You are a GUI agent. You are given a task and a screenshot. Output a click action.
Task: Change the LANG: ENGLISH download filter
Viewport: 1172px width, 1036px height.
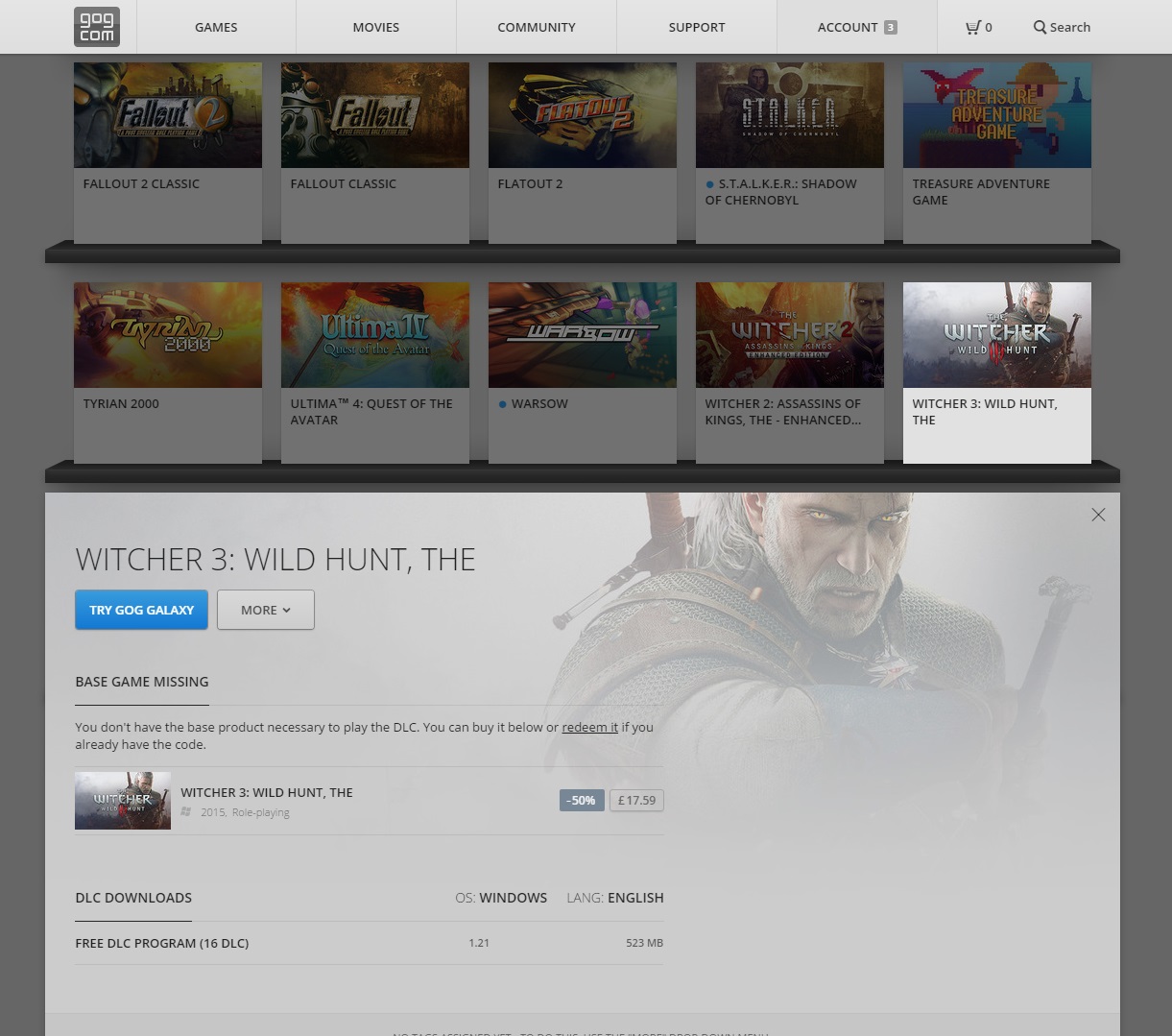point(615,898)
